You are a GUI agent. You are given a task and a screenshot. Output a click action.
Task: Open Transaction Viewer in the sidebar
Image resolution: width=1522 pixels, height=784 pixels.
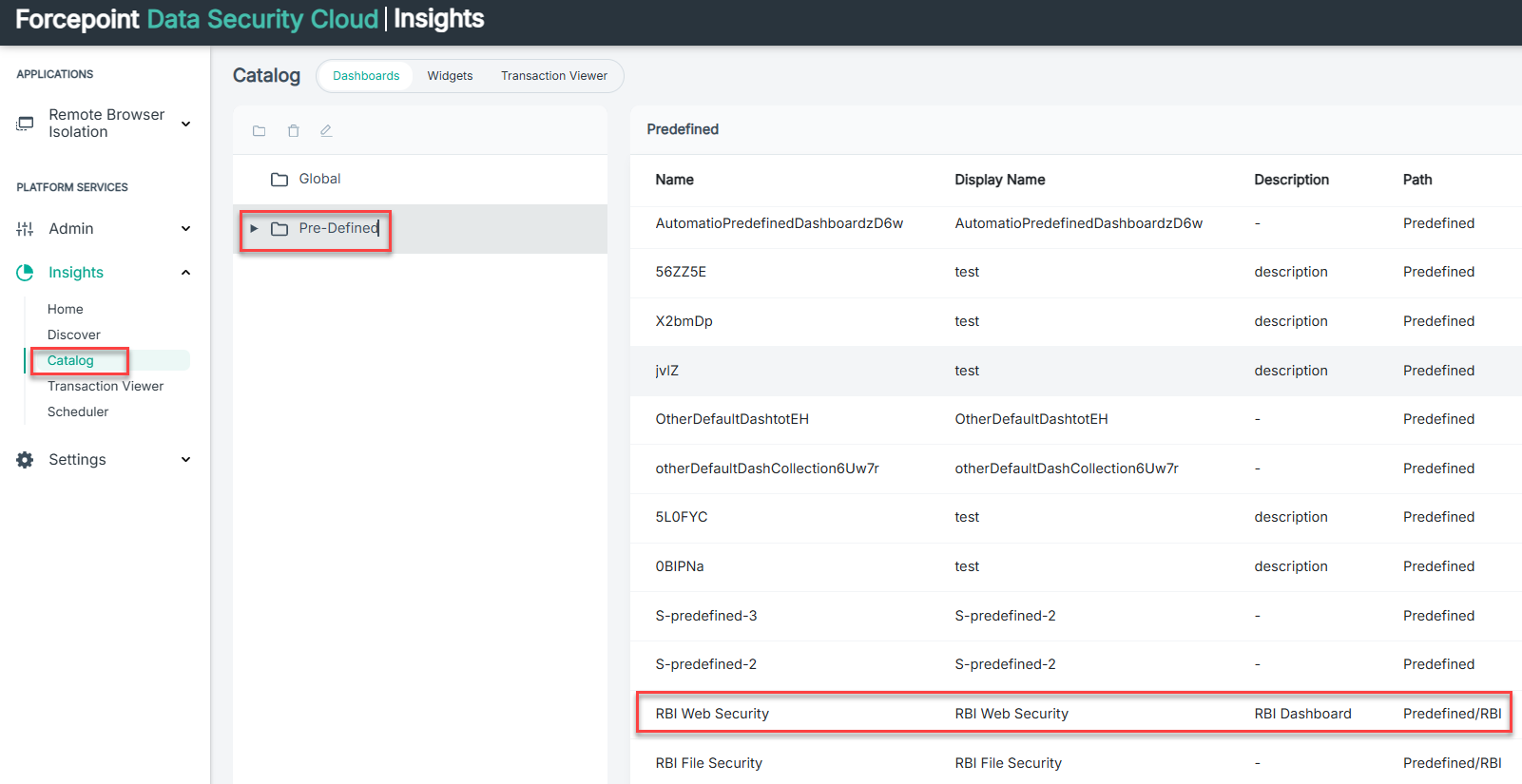point(106,387)
